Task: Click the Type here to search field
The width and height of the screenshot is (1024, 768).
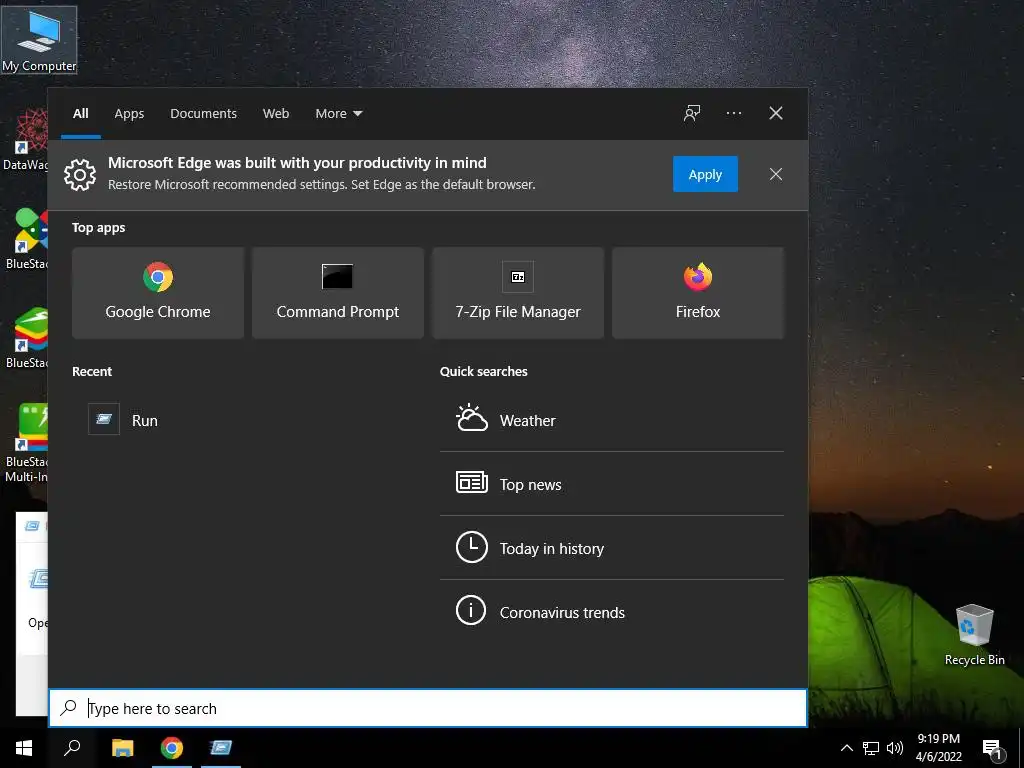Action: [428, 708]
